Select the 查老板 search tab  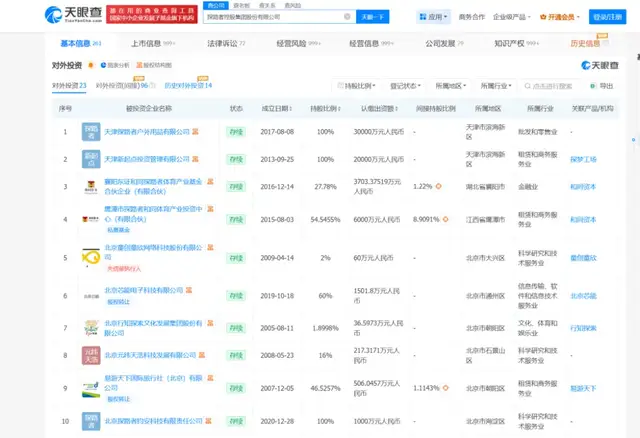[x=241, y=5]
